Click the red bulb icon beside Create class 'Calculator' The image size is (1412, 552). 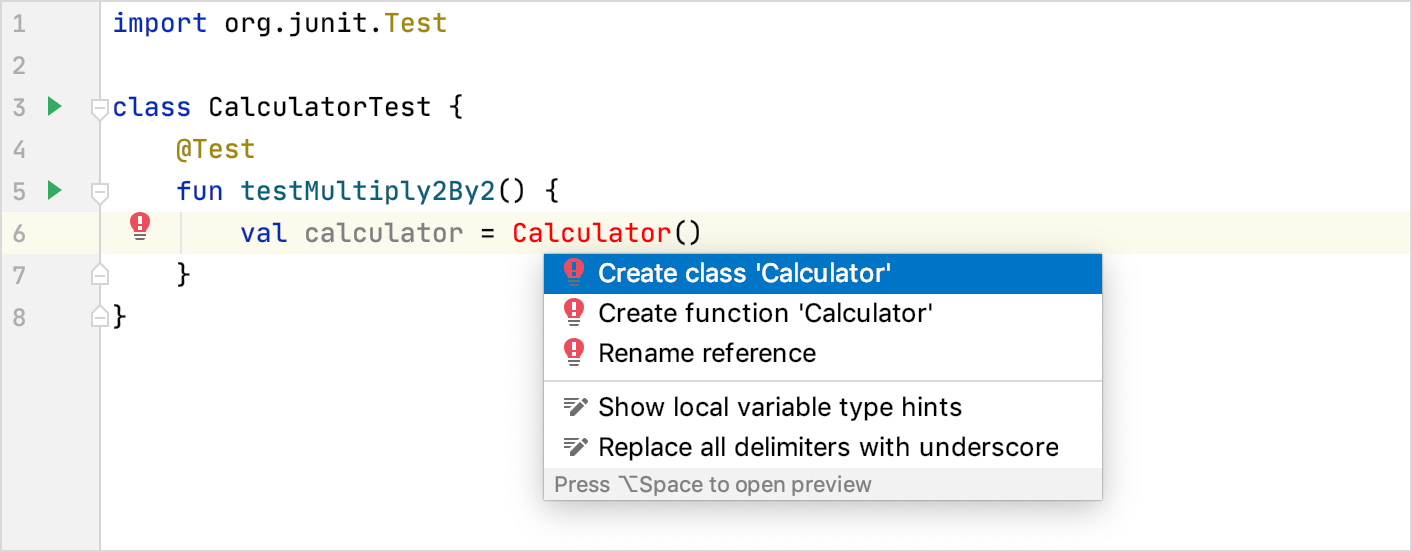tap(573, 273)
